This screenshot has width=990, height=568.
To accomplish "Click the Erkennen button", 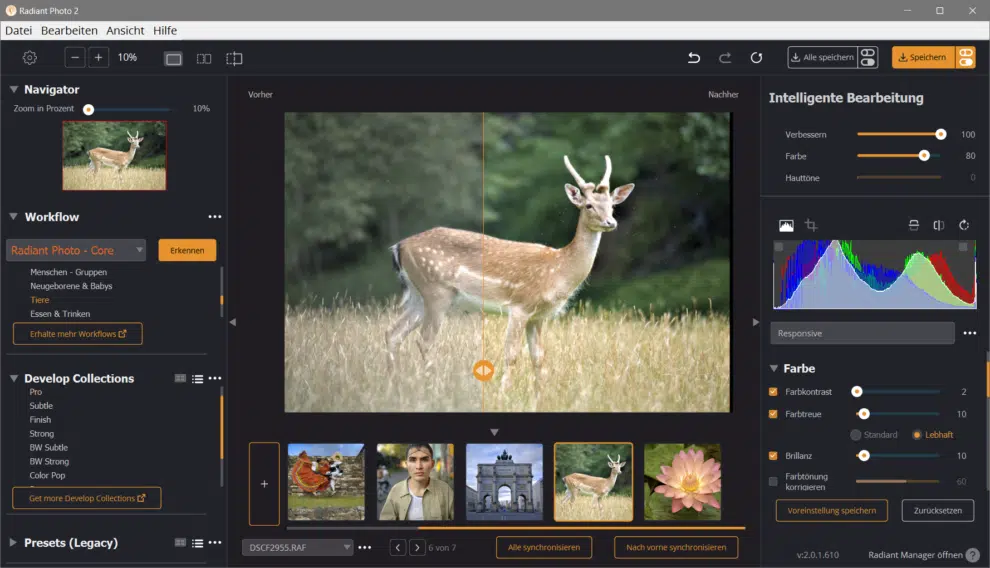I will (187, 250).
